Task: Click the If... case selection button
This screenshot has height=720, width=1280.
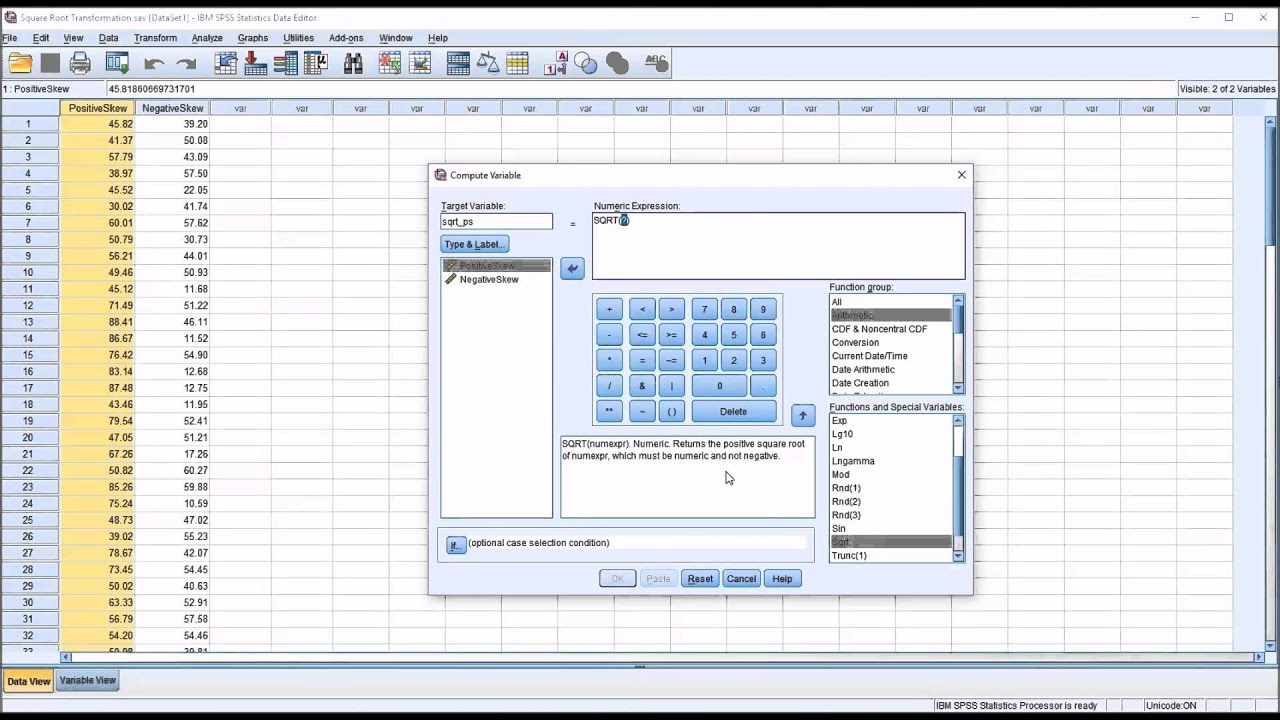Action: [x=456, y=545]
